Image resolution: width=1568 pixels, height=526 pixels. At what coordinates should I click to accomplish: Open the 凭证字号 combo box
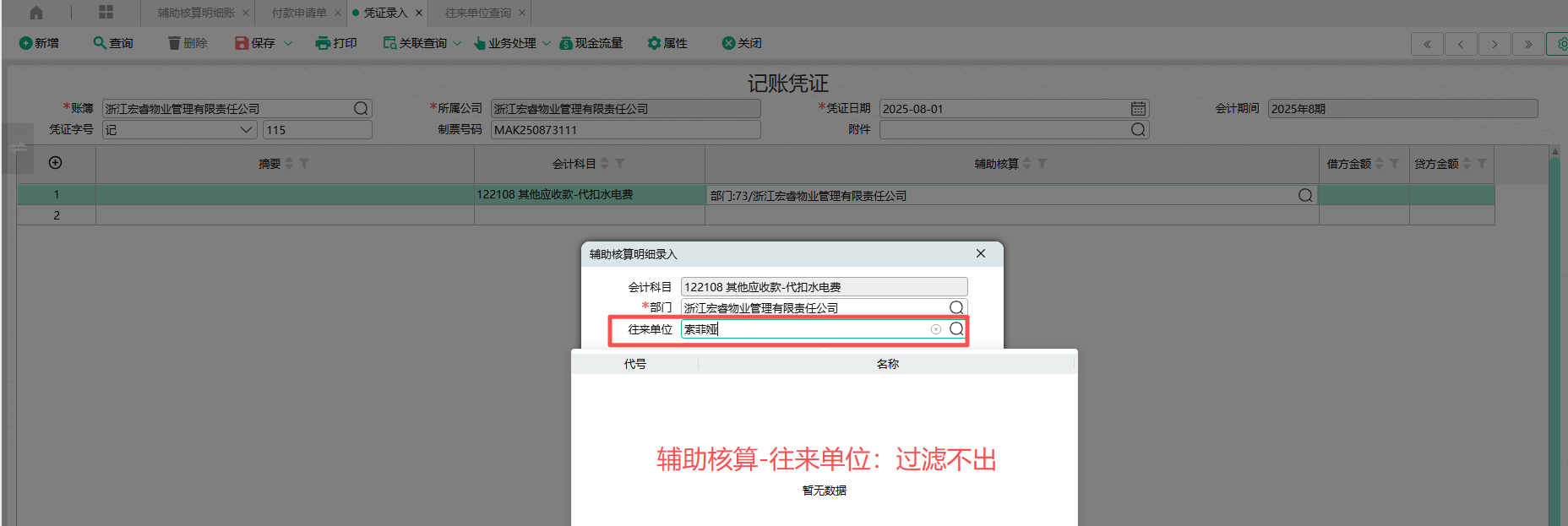[179, 130]
